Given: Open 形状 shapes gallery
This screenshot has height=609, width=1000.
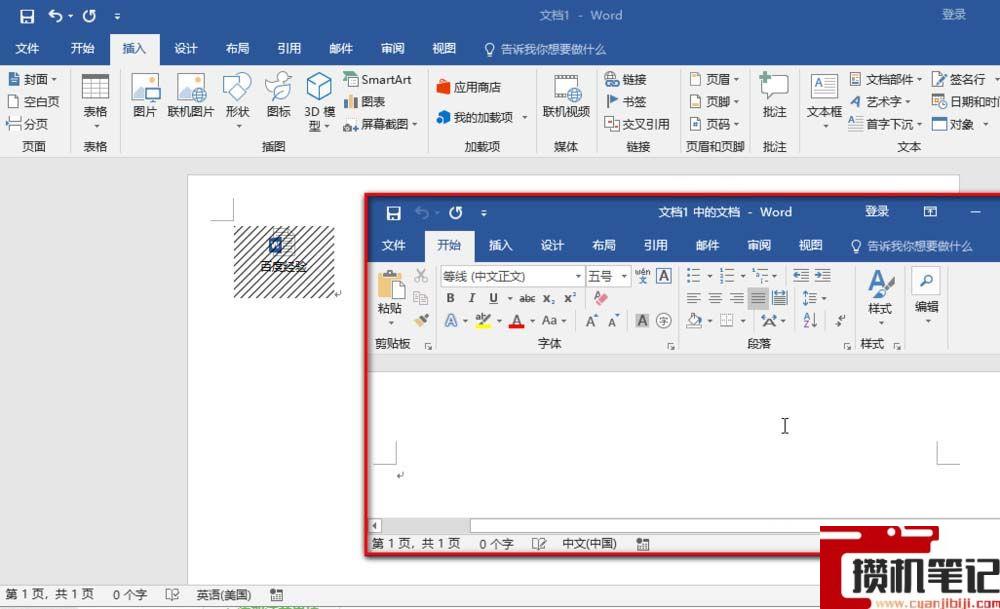Looking at the screenshot, I should click(237, 101).
